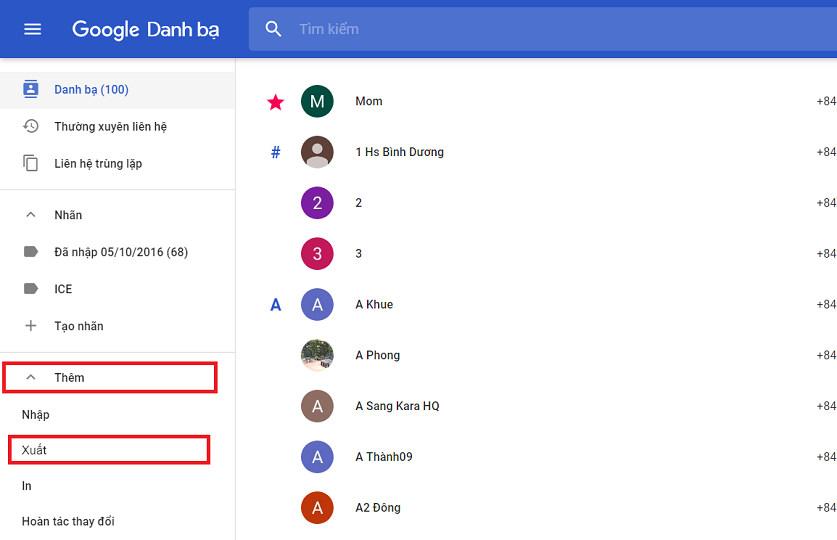Screen dimensions: 837x540
Task: Open contact A Sang Kara HQ
Action: point(398,406)
